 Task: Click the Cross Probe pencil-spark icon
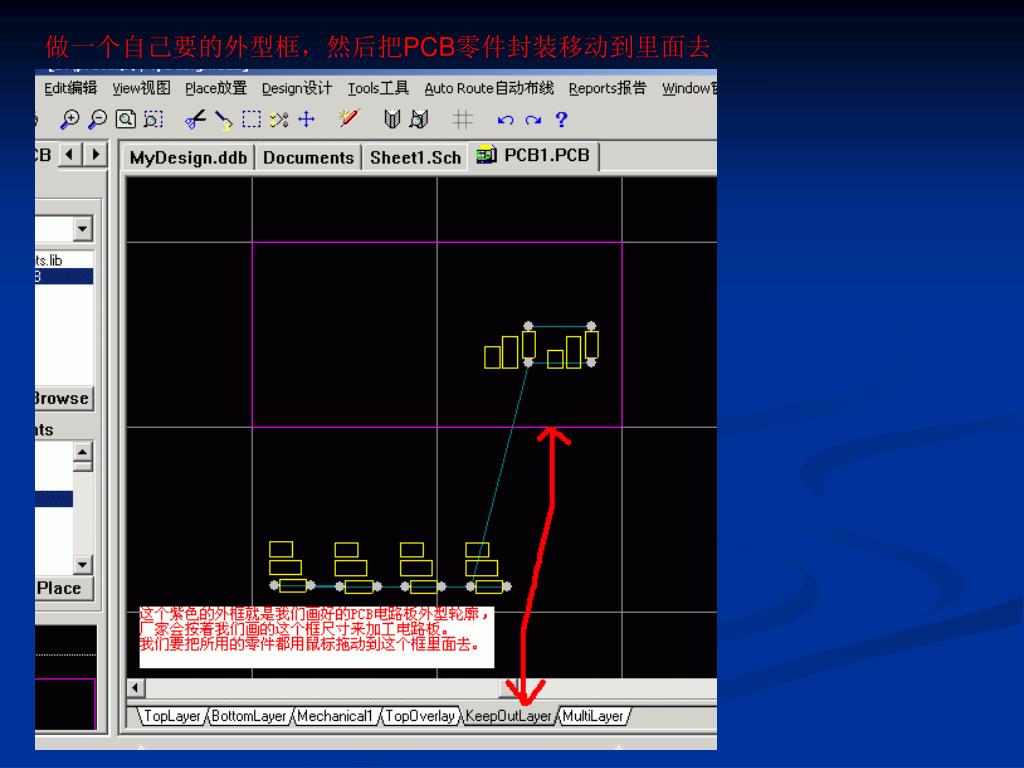click(350, 118)
